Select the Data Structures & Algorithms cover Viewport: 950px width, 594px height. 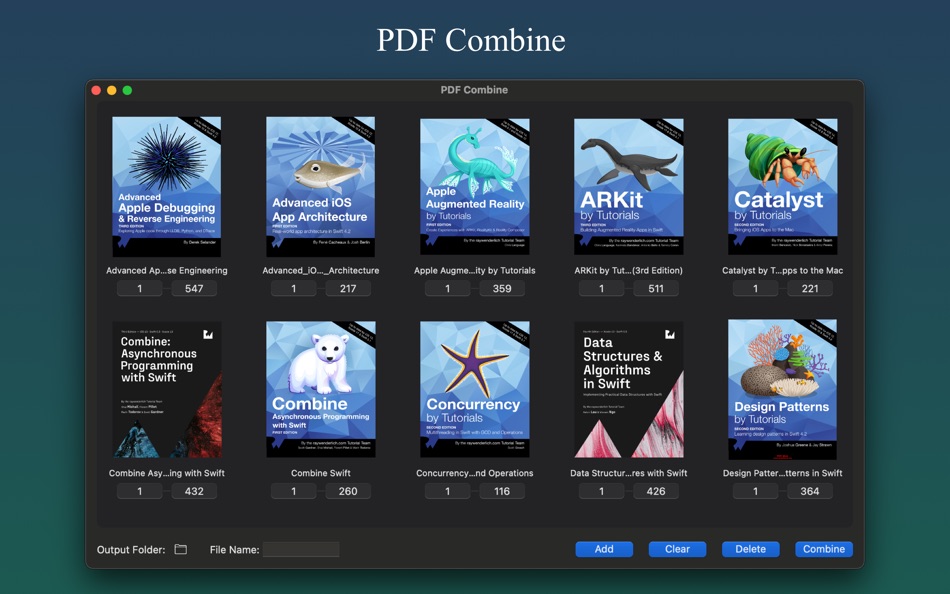(628, 390)
